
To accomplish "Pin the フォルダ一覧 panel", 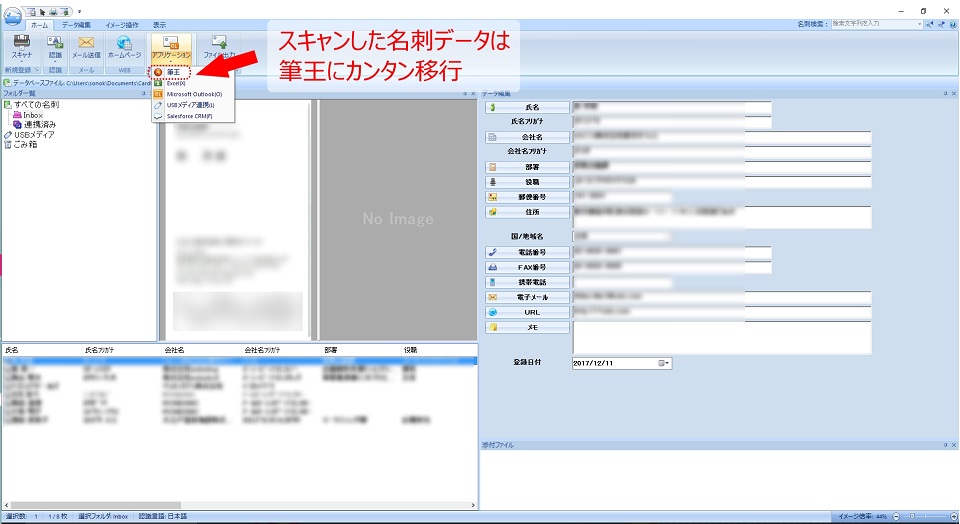I will [x=144, y=94].
